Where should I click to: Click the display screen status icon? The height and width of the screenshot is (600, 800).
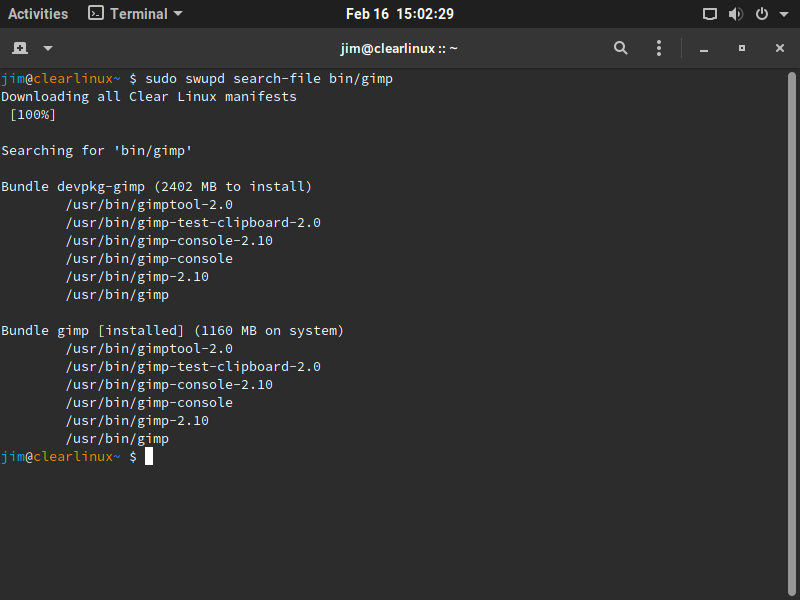[x=710, y=14]
